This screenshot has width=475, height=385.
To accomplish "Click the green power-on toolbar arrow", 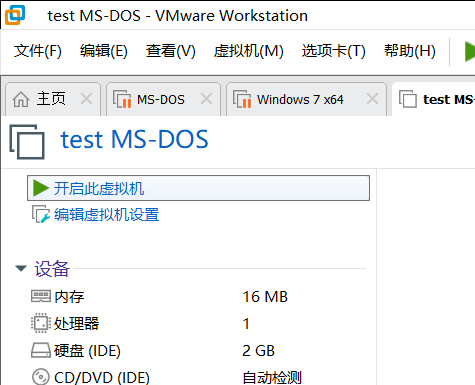I will coord(470,51).
